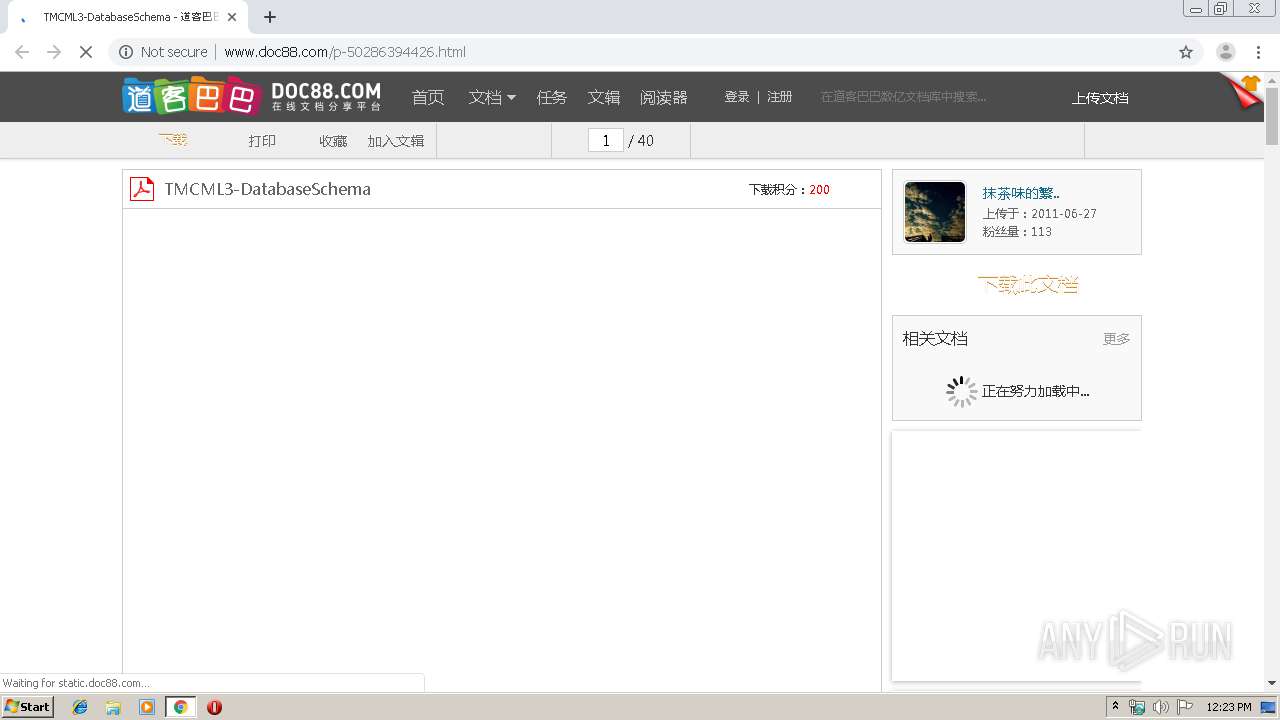Open the 文辑 menu item
Image resolution: width=1280 pixels, height=720 pixels.
coord(604,97)
